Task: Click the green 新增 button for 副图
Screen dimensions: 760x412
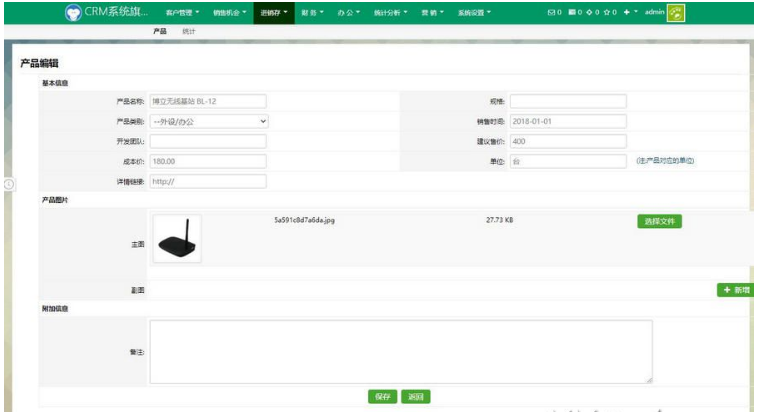Action: pyautogui.click(x=735, y=290)
